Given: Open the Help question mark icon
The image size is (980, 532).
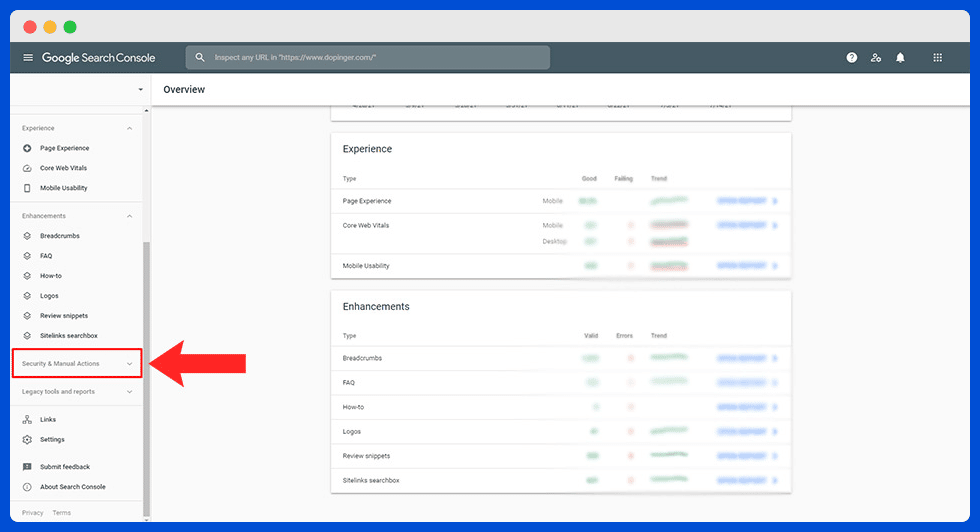Looking at the screenshot, I should pyautogui.click(x=851, y=58).
